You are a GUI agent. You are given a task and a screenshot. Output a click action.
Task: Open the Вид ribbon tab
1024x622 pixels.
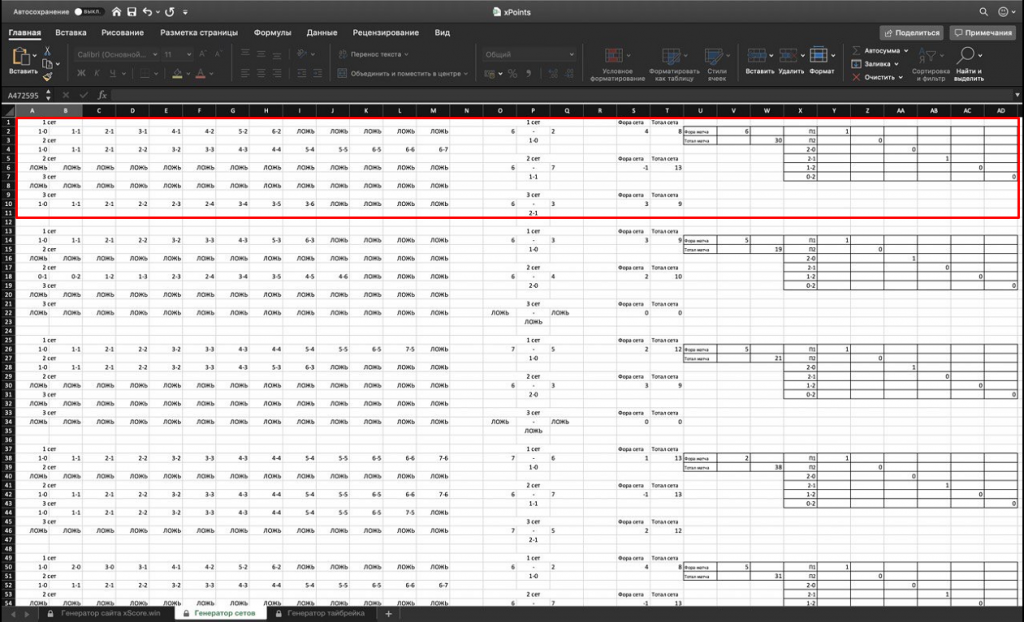coord(442,33)
